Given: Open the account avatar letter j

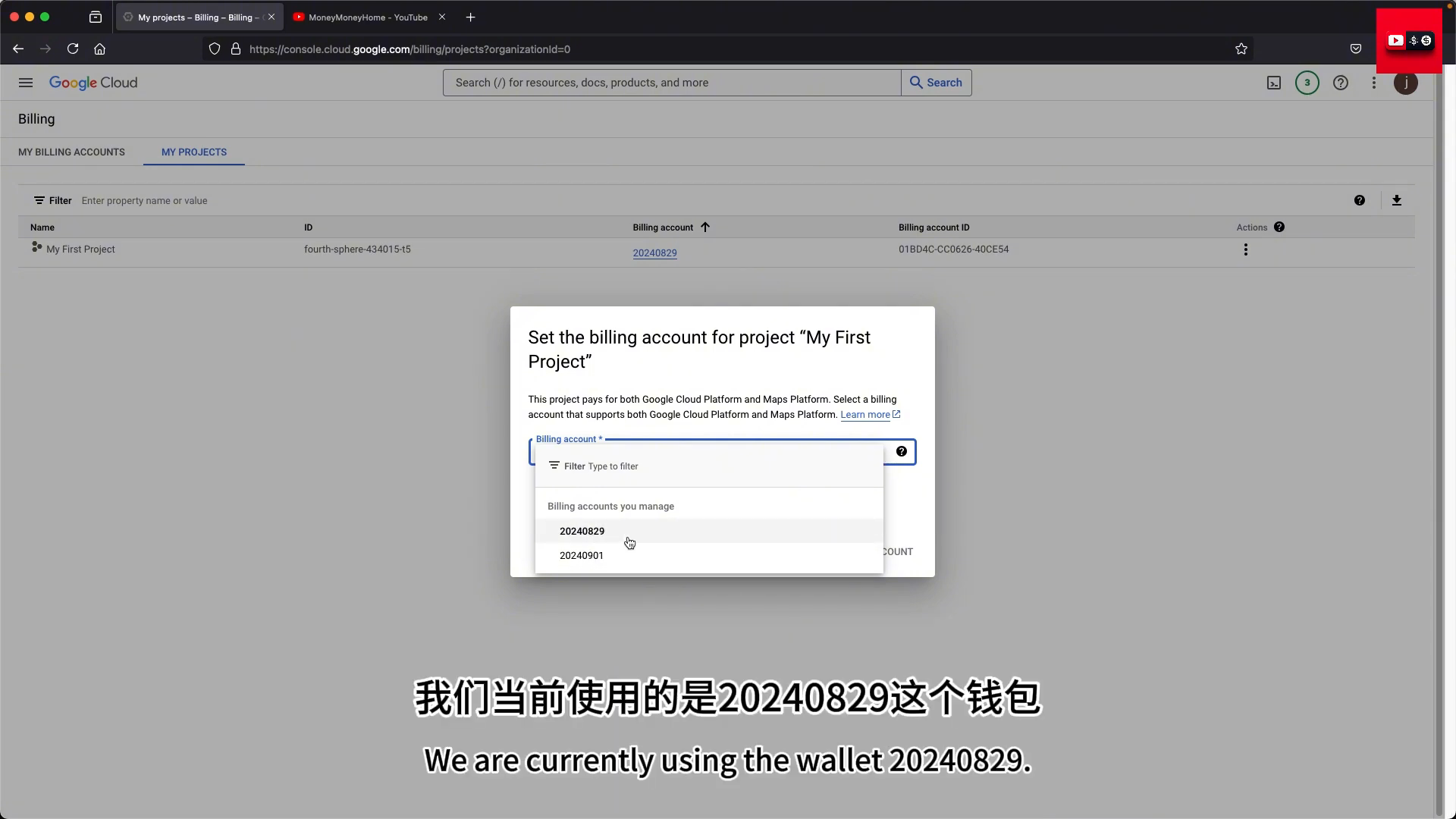Looking at the screenshot, I should click(1406, 83).
